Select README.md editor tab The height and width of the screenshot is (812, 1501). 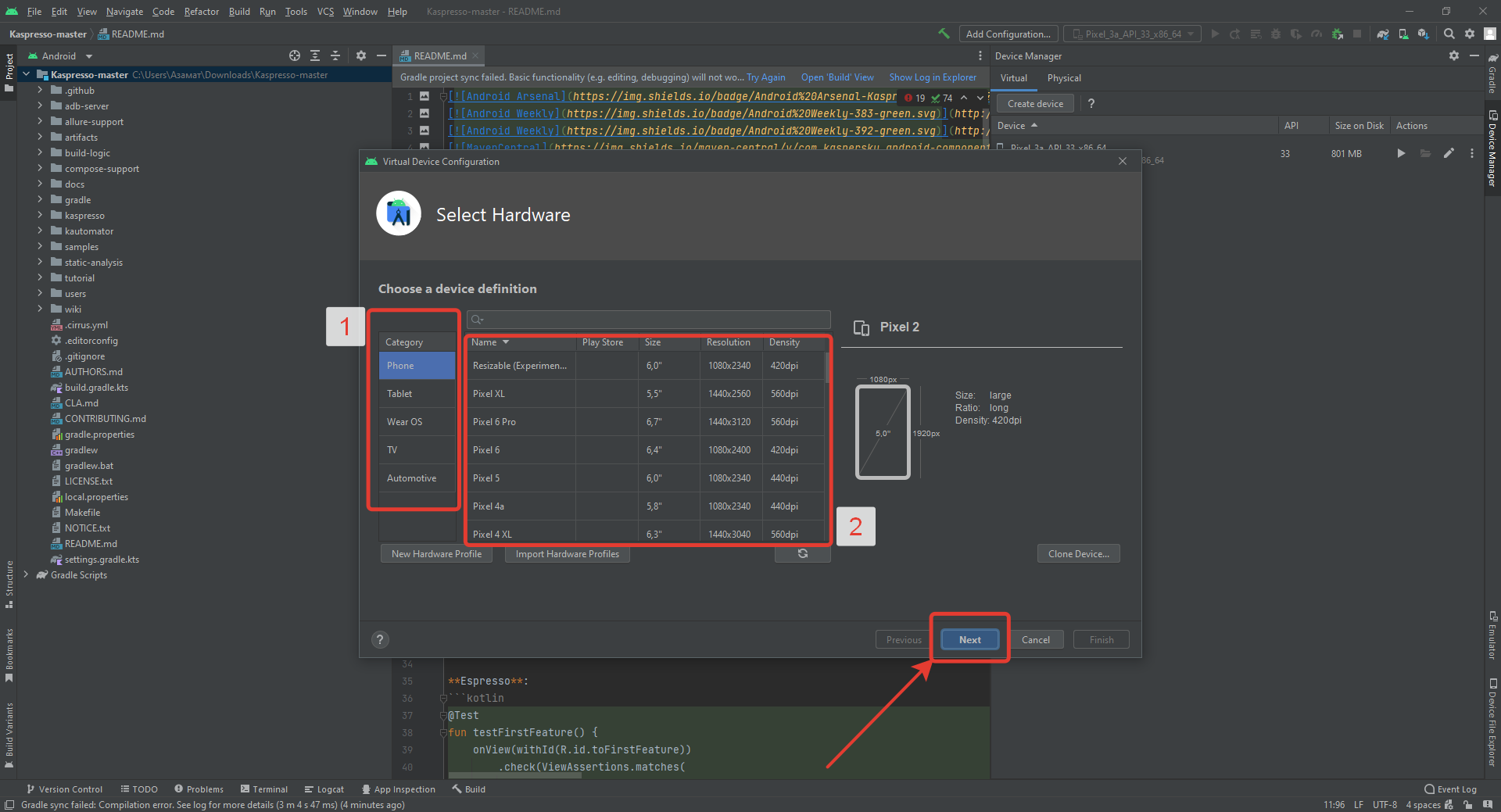[x=439, y=55]
